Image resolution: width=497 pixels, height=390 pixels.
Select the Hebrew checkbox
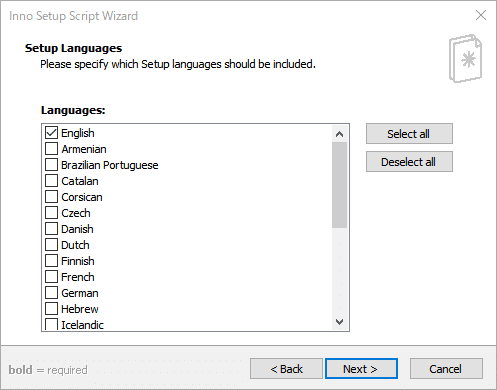(x=51, y=309)
